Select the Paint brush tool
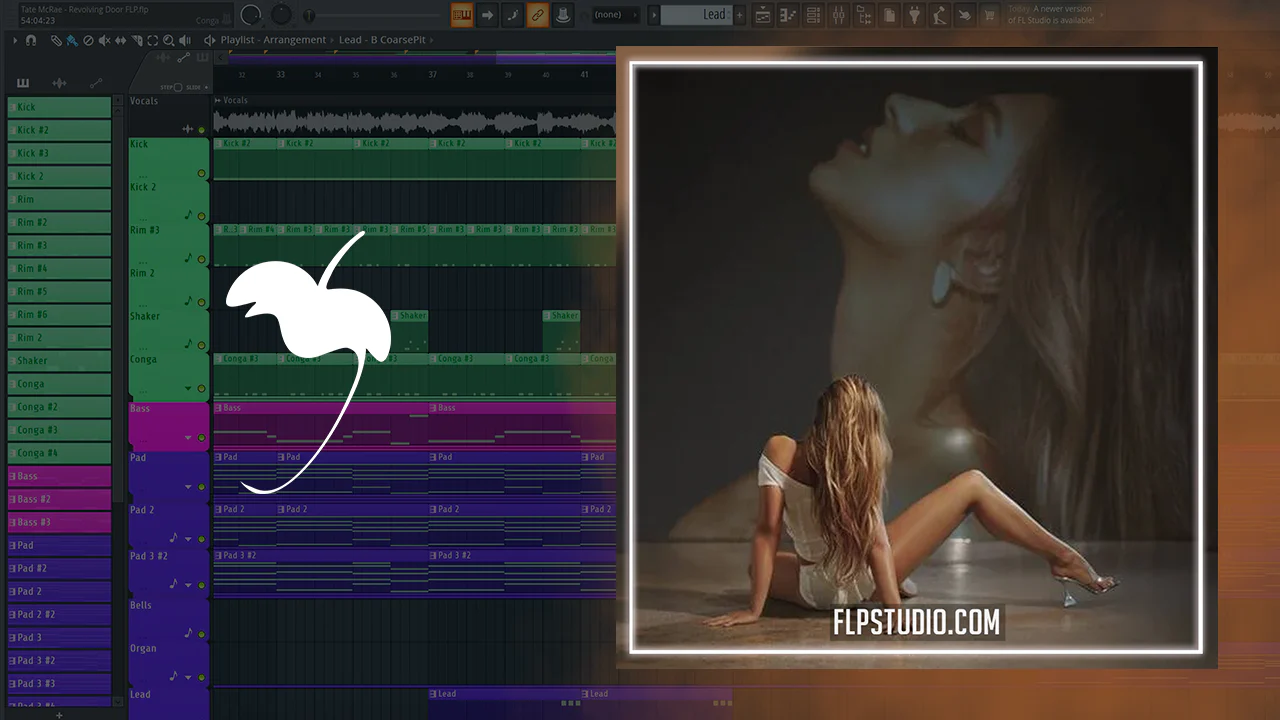This screenshot has width=1280, height=720. [x=72, y=40]
